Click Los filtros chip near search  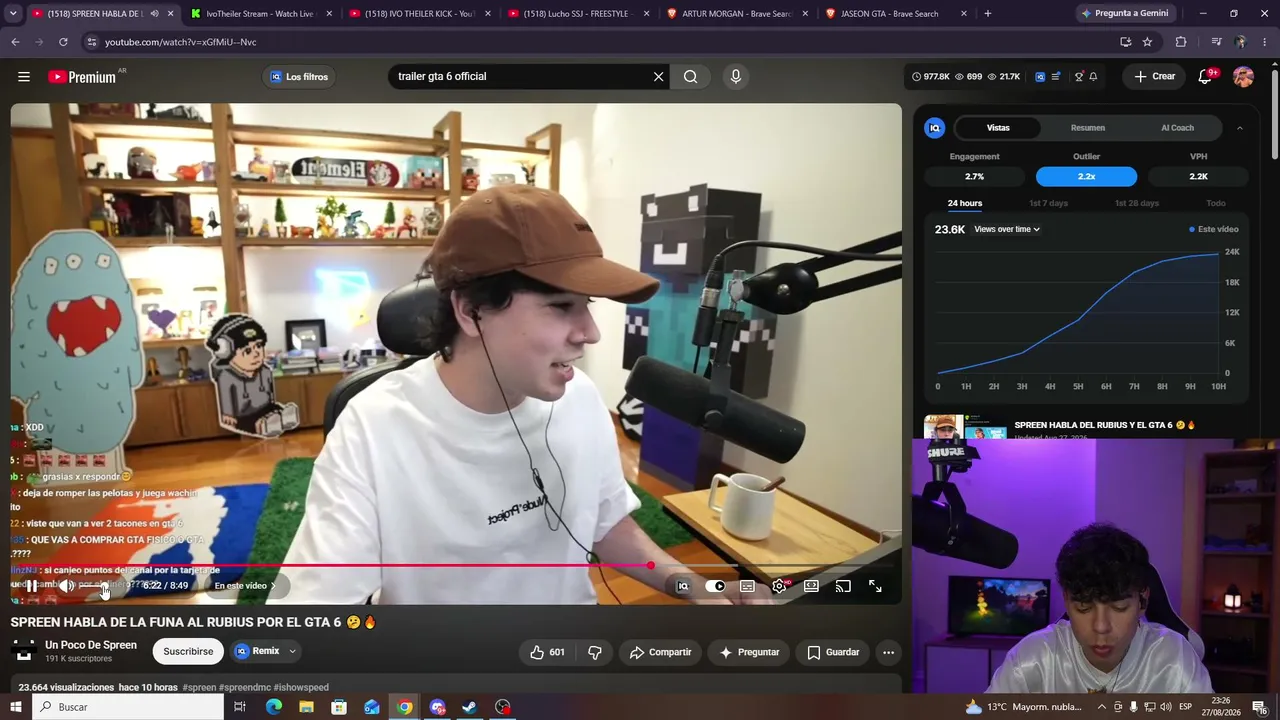click(x=298, y=77)
